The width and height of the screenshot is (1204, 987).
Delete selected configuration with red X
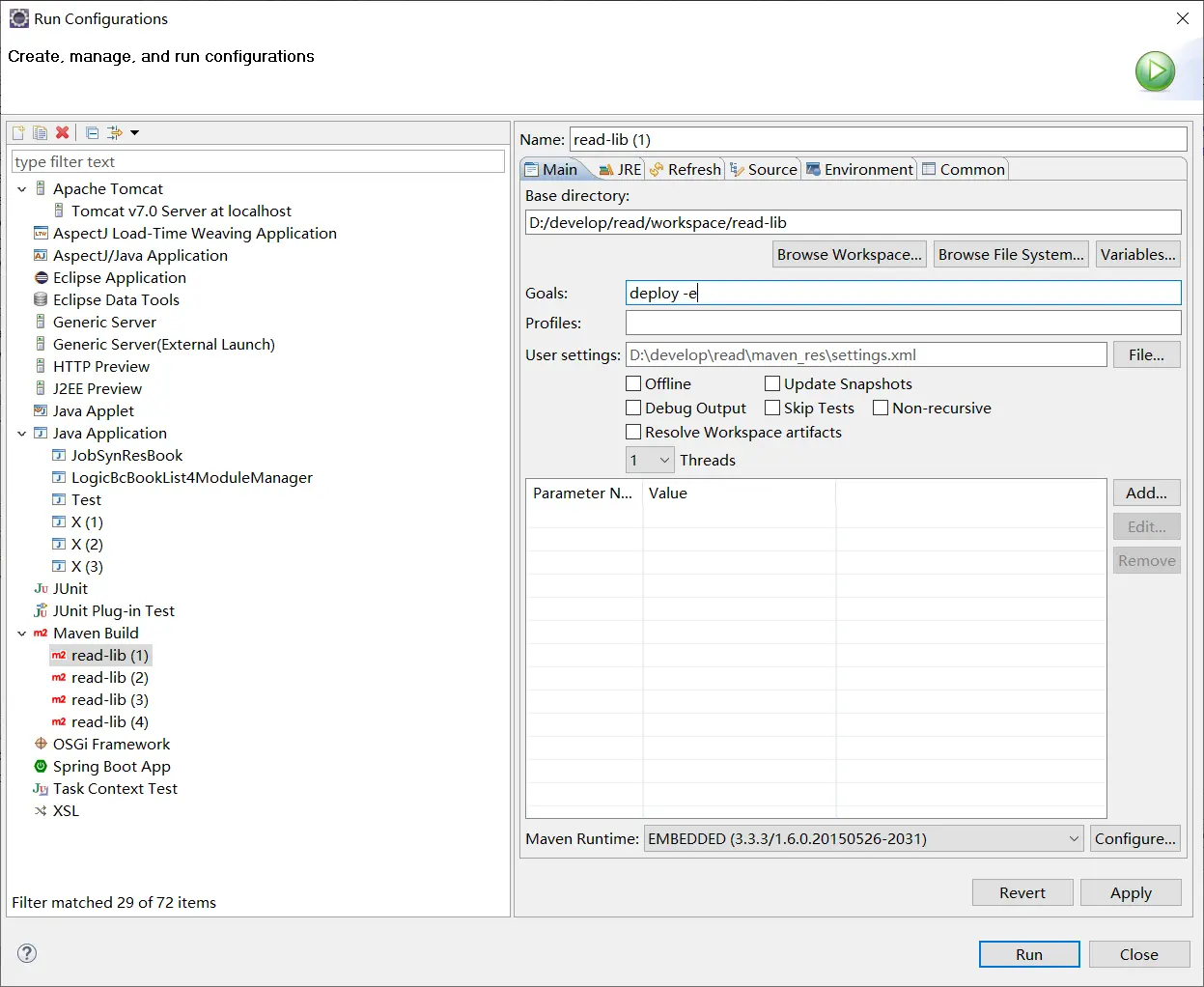62,132
